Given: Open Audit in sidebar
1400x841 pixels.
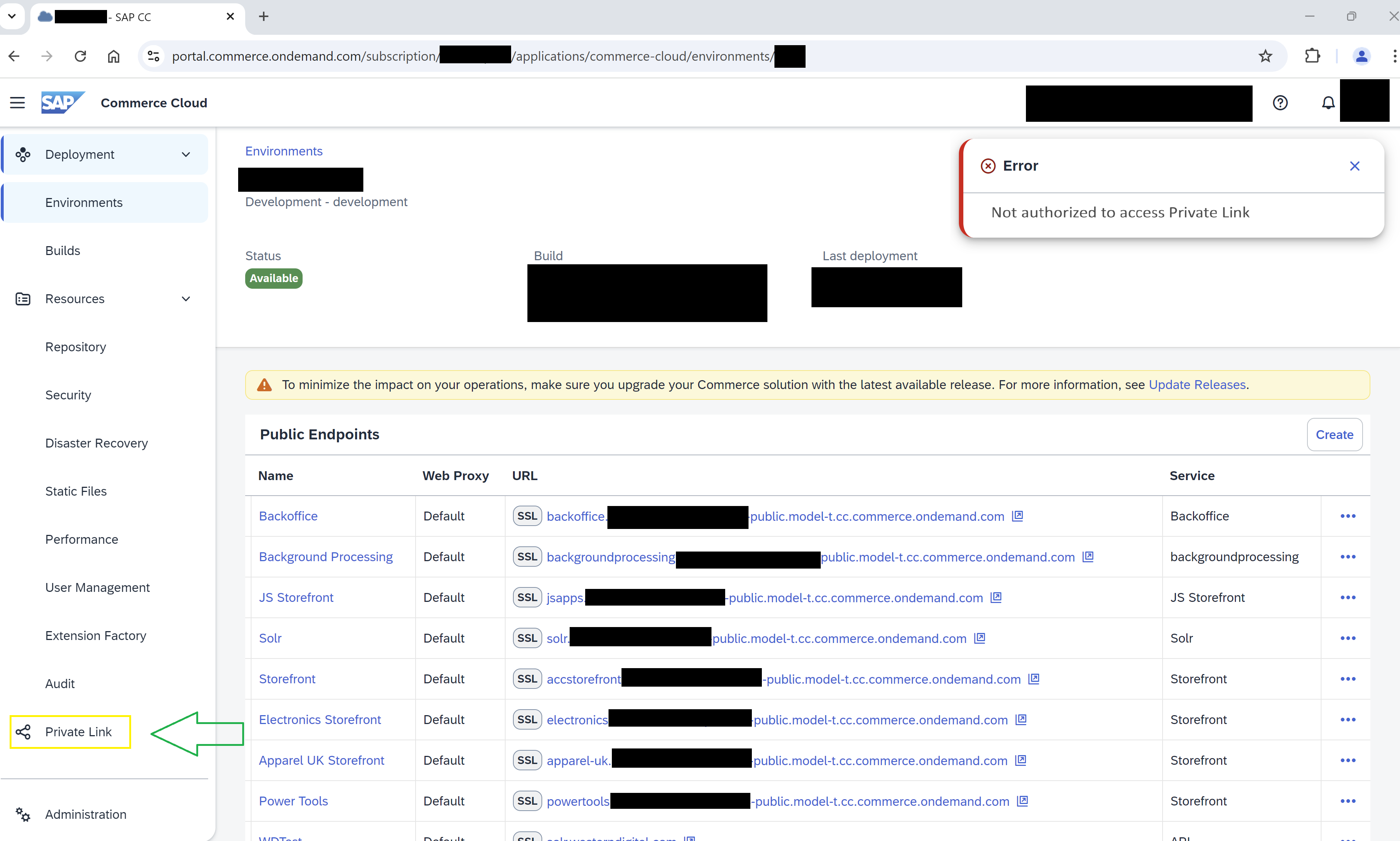Looking at the screenshot, I should pos(60,684).
